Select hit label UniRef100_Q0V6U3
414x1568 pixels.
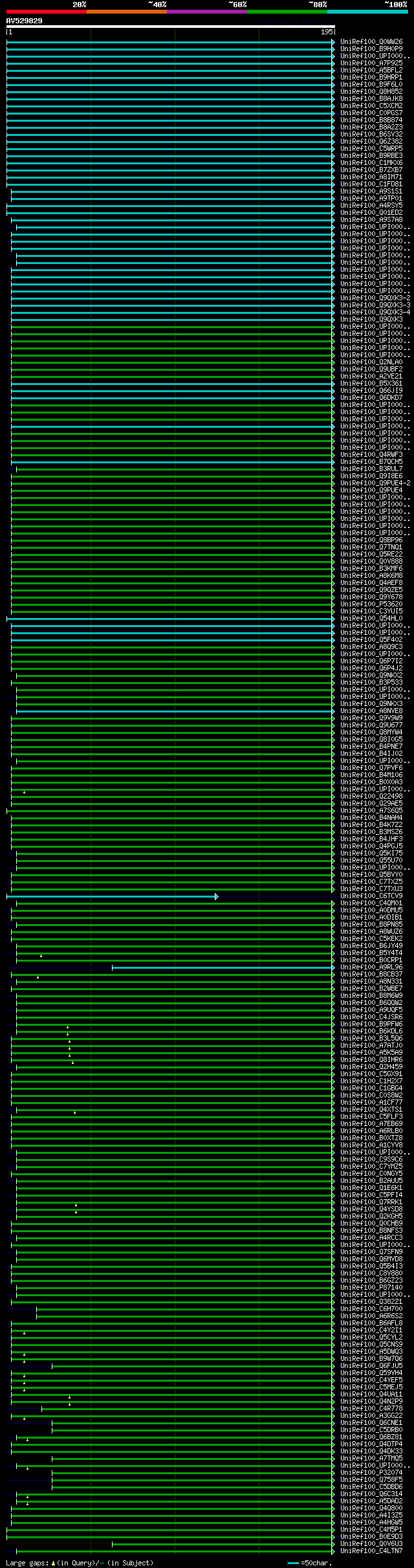(371, 1544)
